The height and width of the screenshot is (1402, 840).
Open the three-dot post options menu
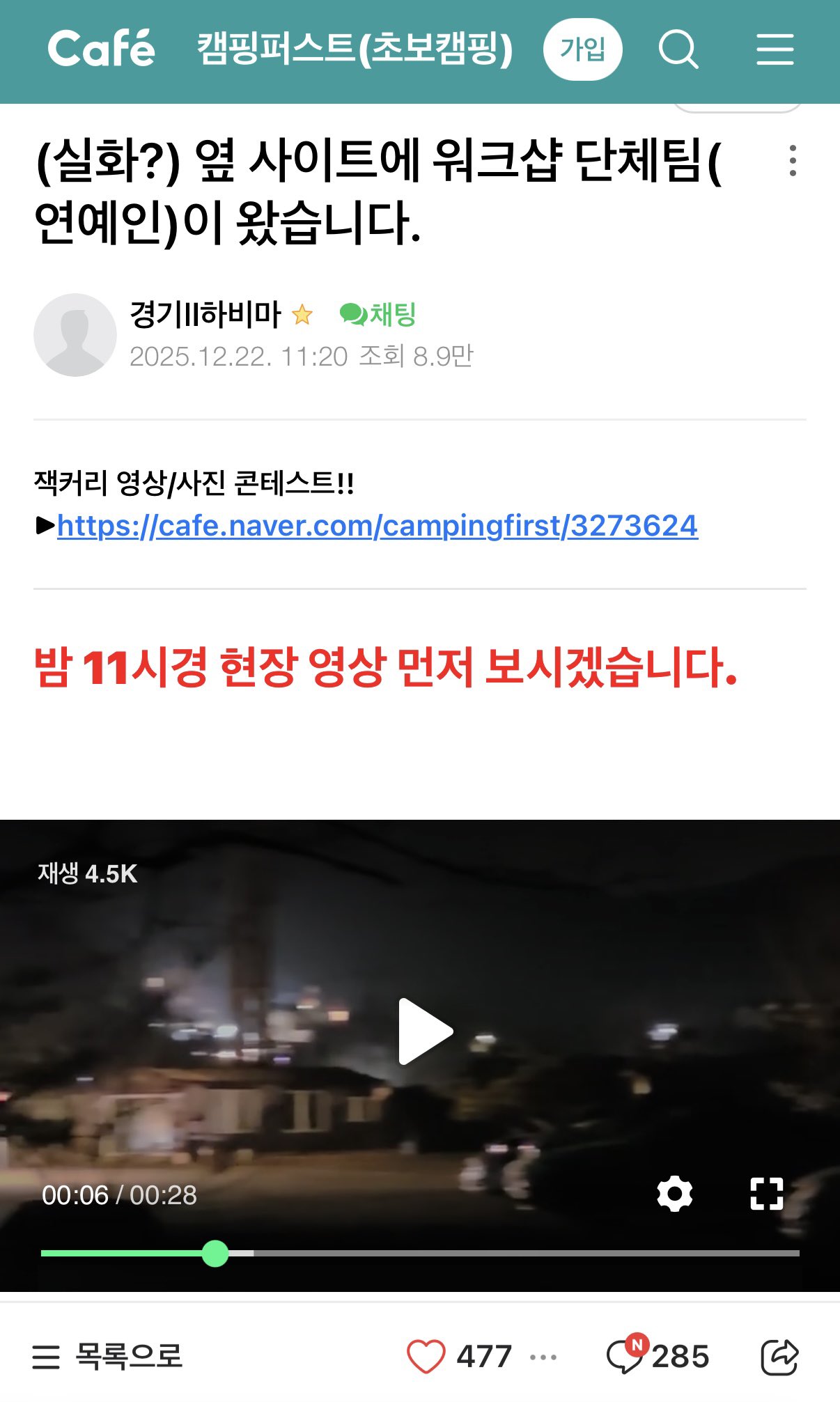pos(793,161)
